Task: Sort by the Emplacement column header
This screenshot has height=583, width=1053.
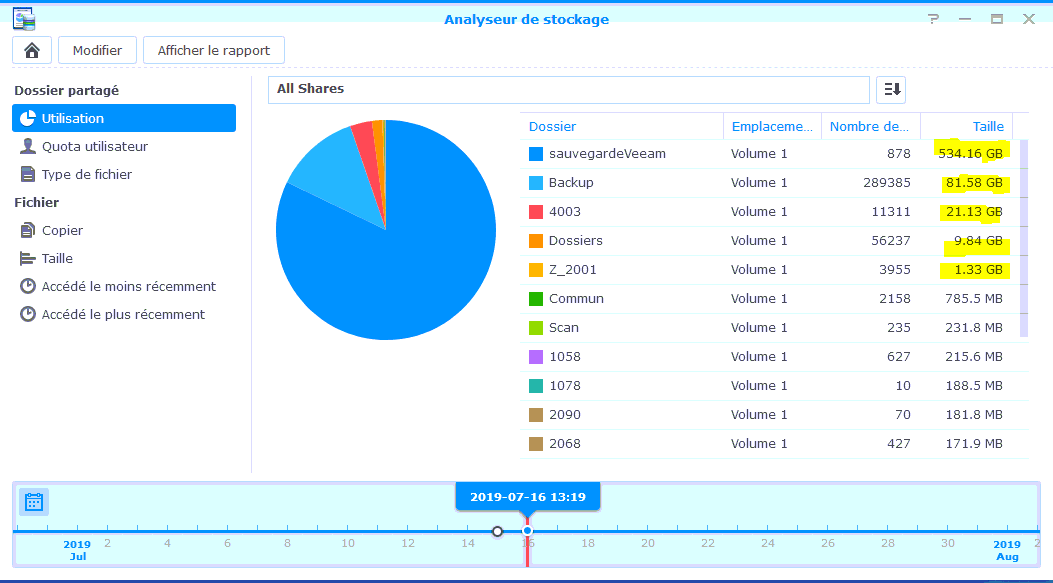Action: pyautogui.click(x=772, y=126)
